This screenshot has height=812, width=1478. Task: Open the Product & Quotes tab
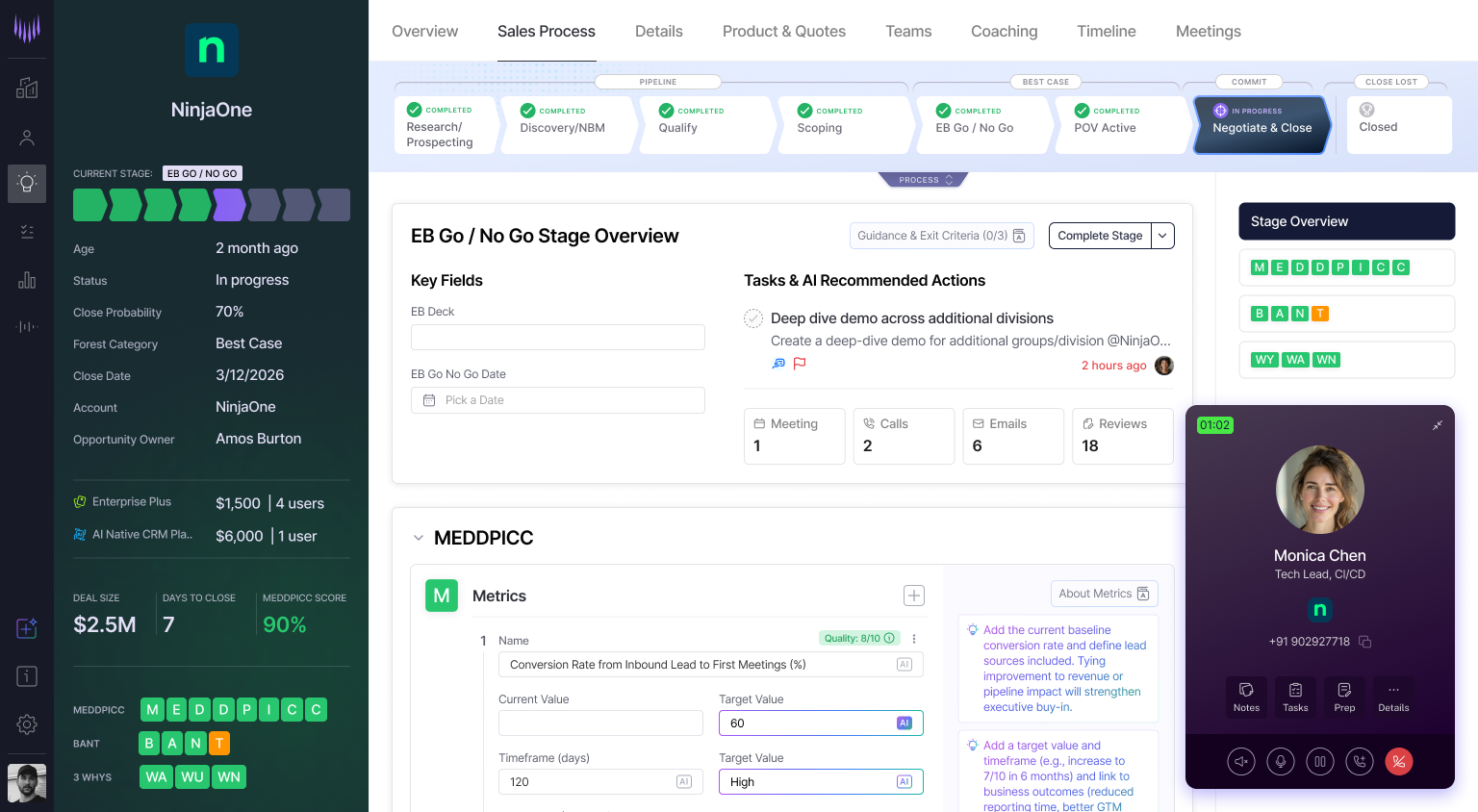[784, 32]
